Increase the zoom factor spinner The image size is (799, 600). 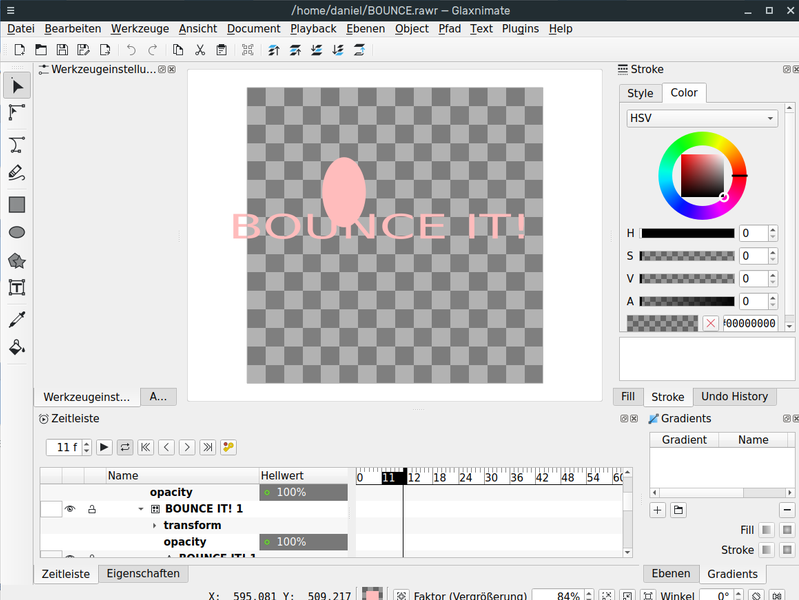pos(589,592)
